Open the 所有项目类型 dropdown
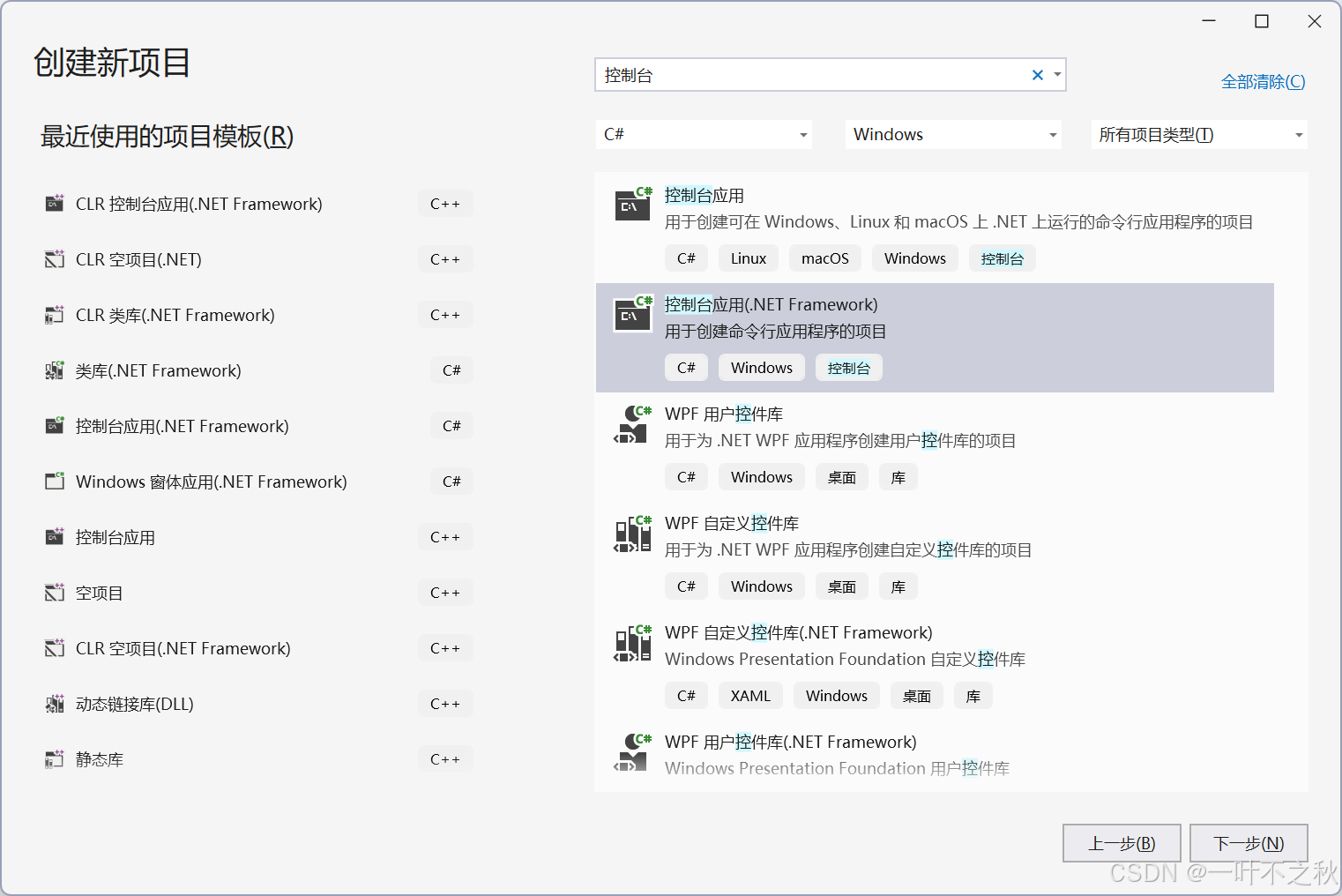This screenshot has height=896, width=1342. (1298, 134)
